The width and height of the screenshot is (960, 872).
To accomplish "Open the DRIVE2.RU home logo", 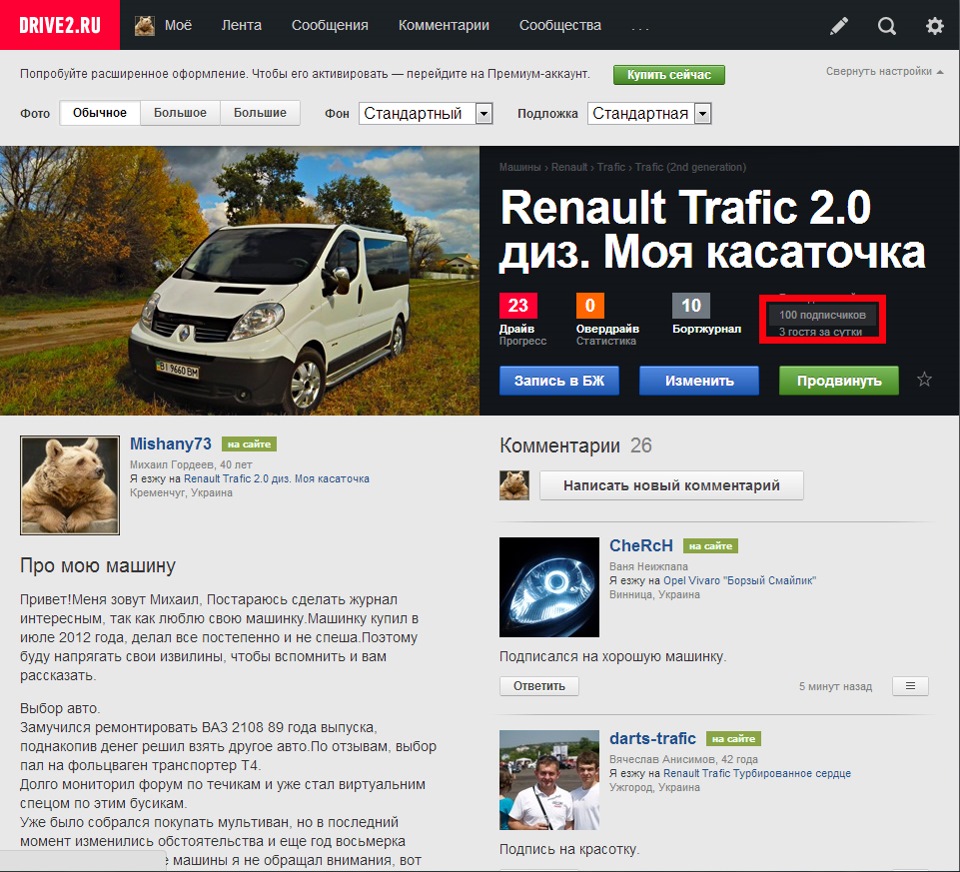I will point(60,25).
